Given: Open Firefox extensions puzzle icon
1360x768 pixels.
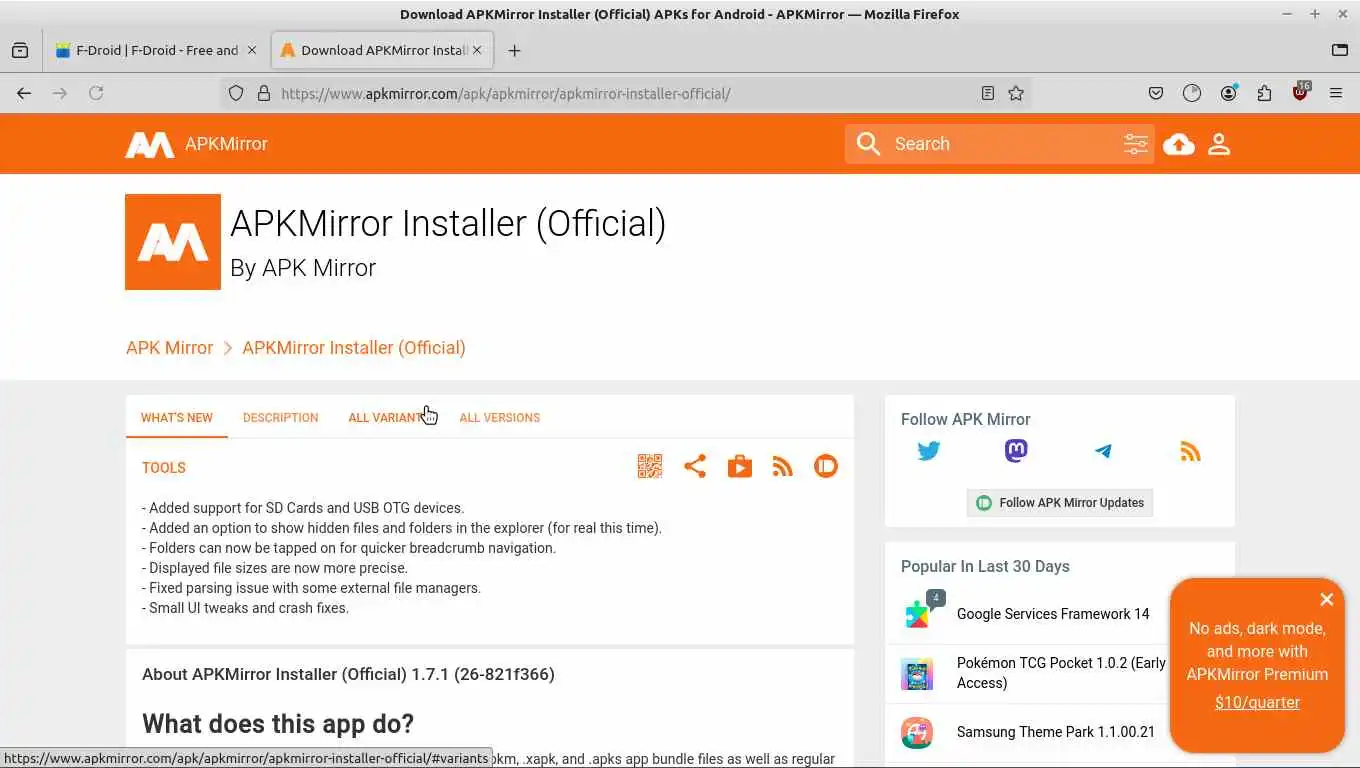Looking at the screenshot, I should 1264,93.
